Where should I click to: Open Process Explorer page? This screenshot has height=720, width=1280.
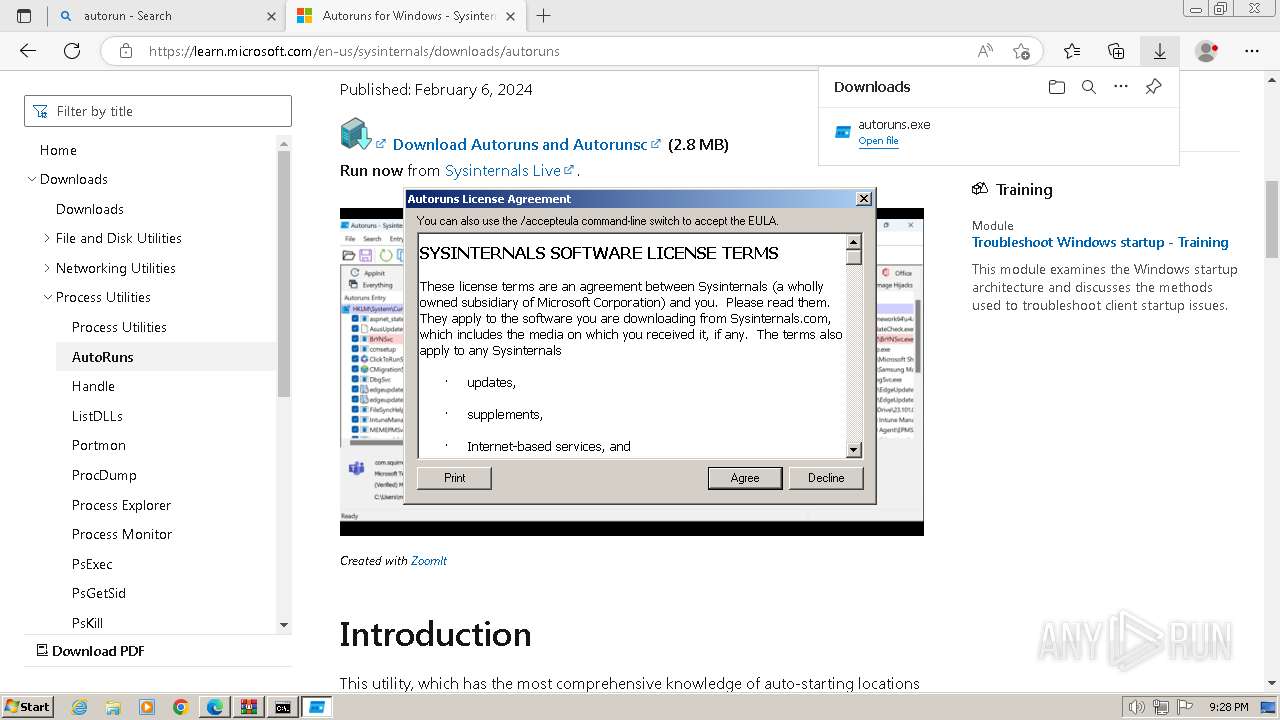[x=121, y=505]
